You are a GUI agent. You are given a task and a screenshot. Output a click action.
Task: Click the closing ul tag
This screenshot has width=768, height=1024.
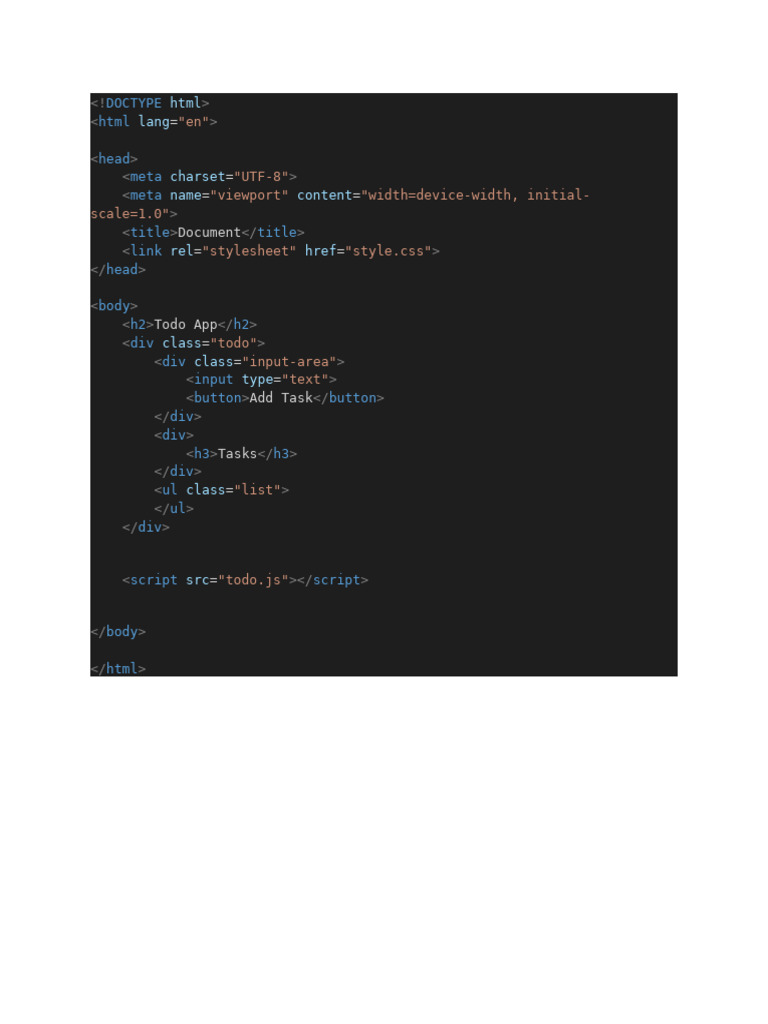click(174, 508)
